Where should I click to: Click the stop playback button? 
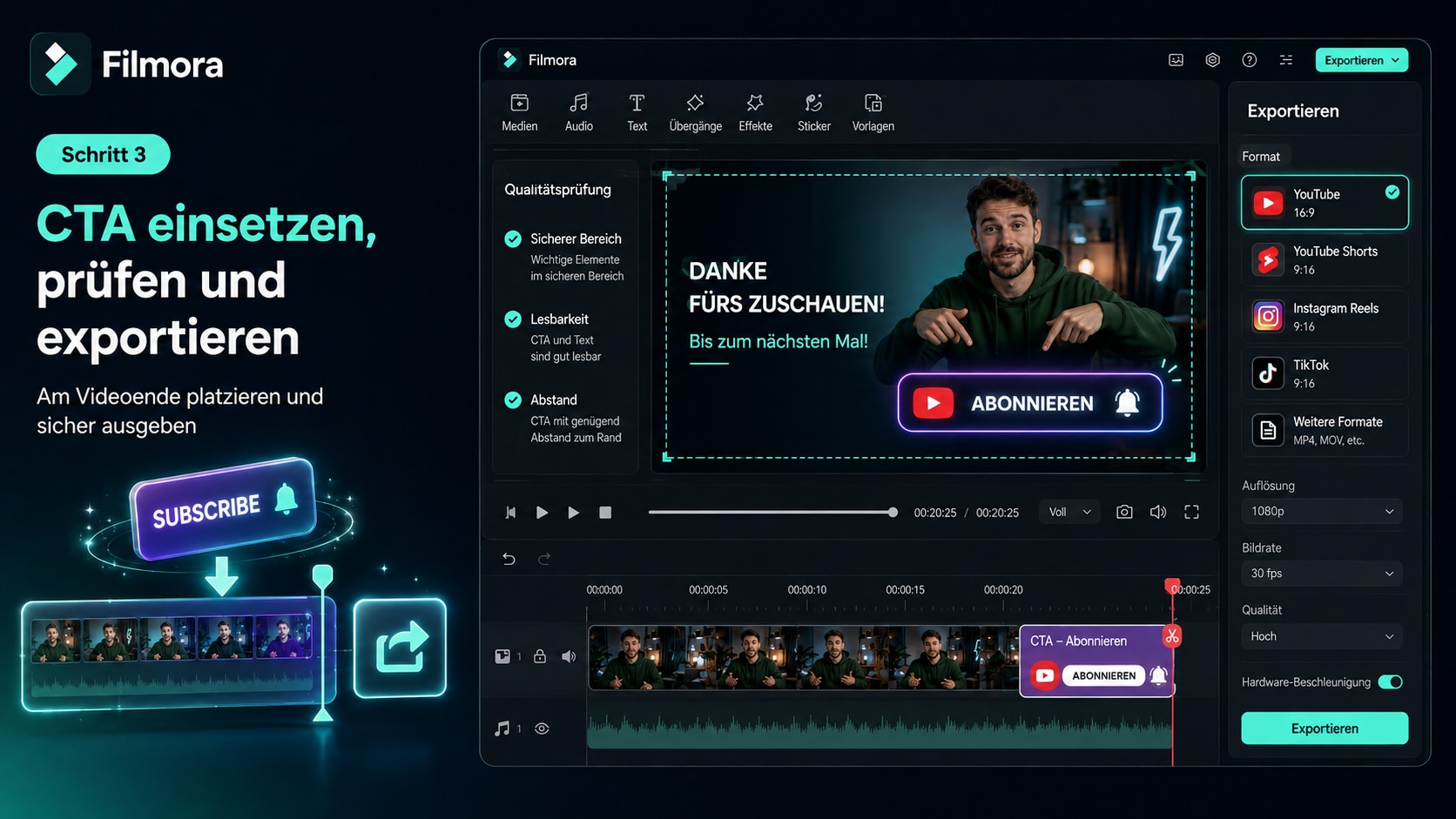[x=605, y=513]
